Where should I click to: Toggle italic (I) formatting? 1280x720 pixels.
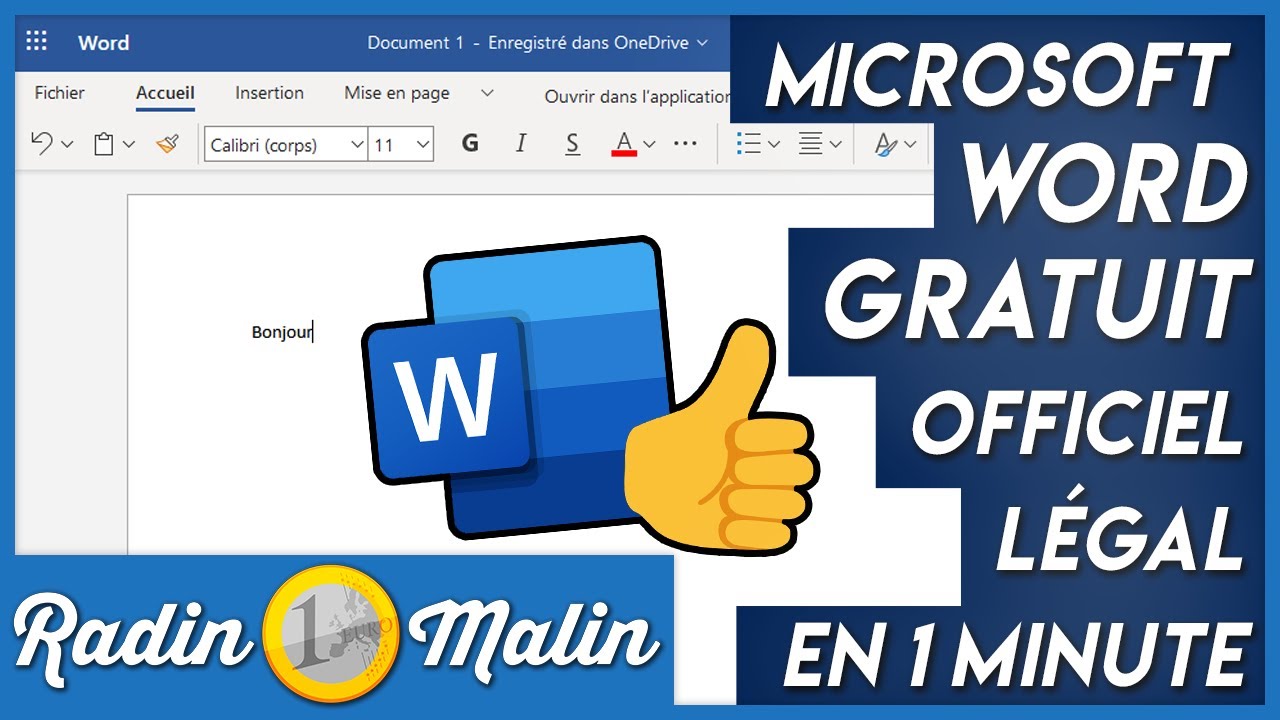click(520, 144)
